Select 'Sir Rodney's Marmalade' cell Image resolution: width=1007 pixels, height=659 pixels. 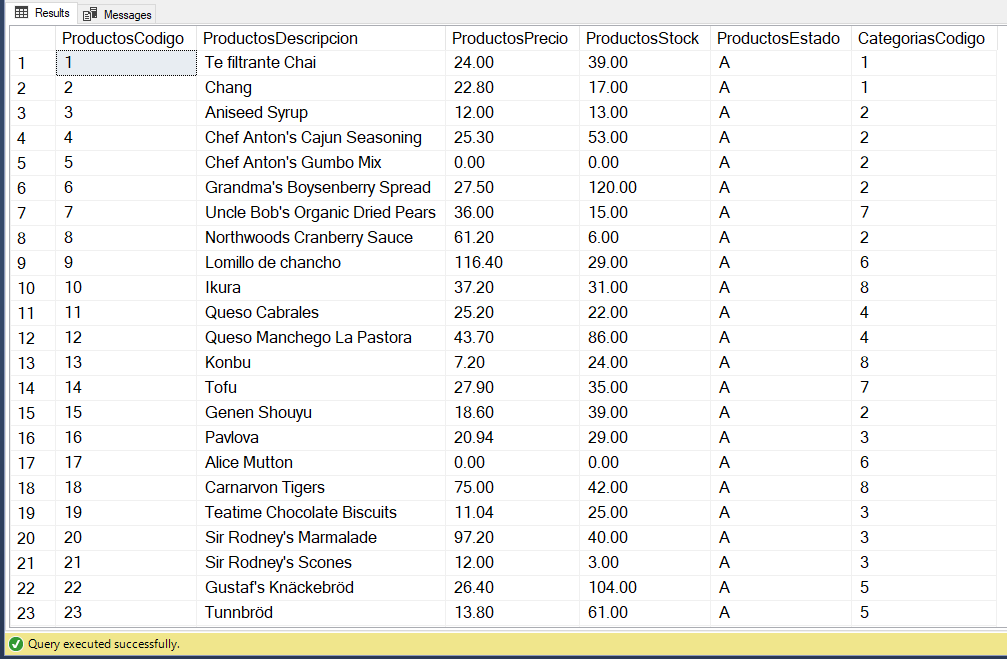[x=321, y=538]
